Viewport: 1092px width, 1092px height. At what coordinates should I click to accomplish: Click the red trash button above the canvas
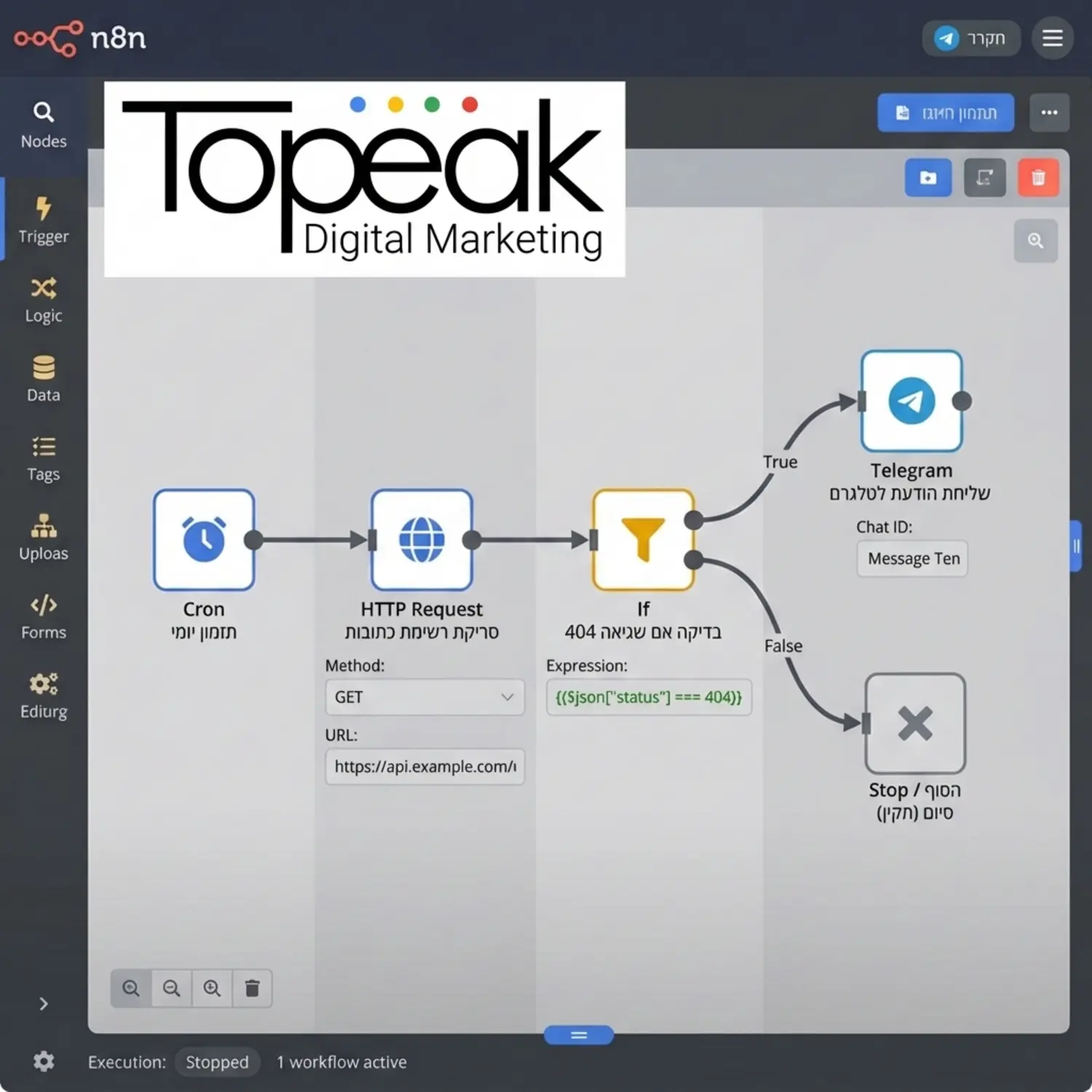(x=1038, y=178)
